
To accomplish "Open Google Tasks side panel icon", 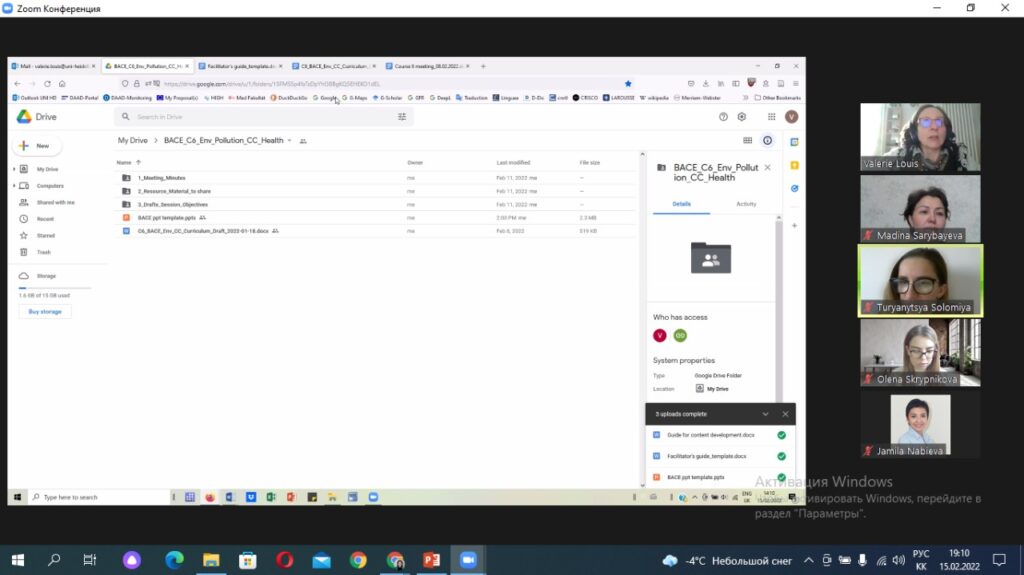I will (x=794, y=188).
